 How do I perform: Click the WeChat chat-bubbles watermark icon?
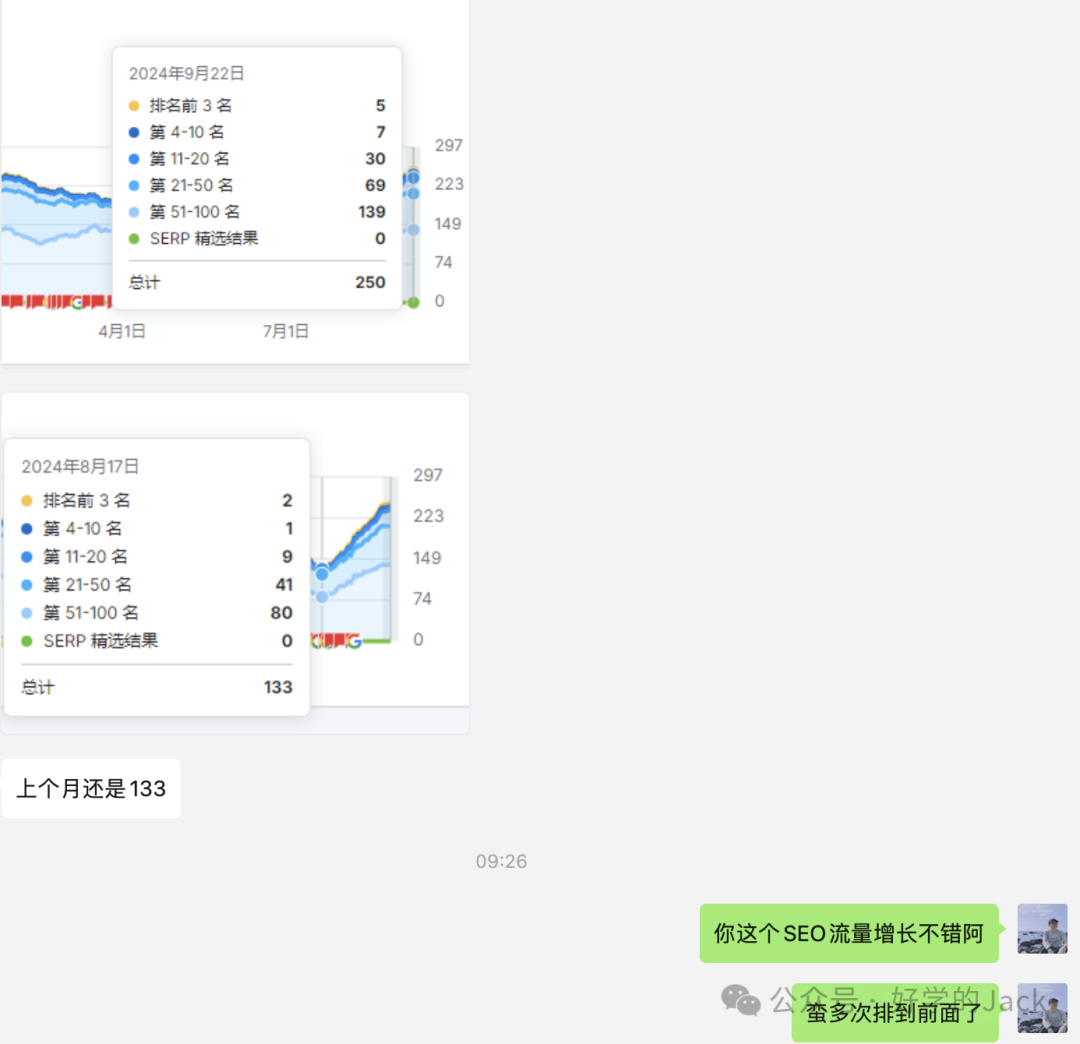[741, 999]
